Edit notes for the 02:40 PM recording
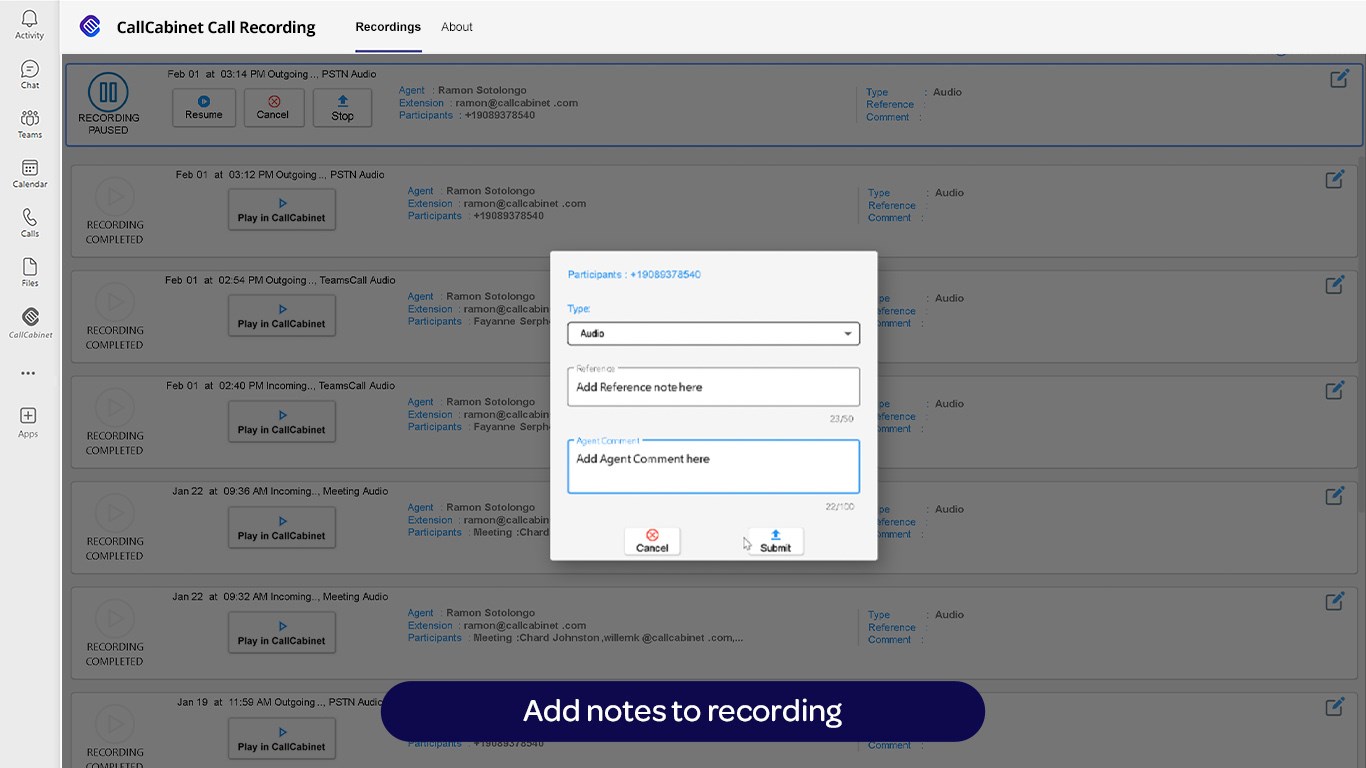This screenshot has height=768, width=1366. (1335, 390)
